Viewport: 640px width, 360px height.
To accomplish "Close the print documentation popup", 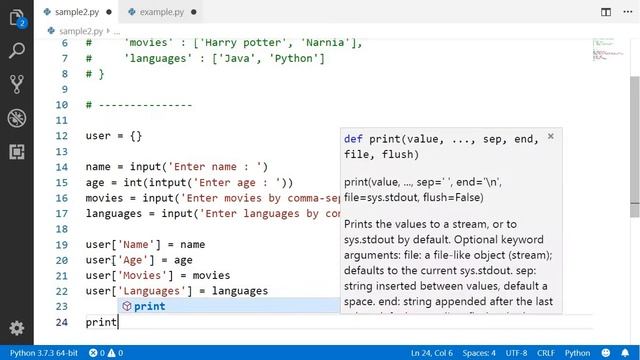I will click(x=551, y=136).
